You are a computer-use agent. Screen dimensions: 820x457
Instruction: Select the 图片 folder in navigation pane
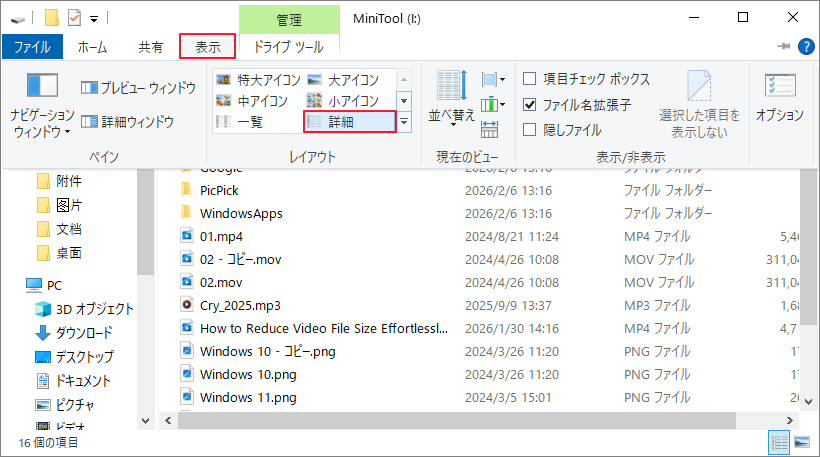pos(60,205)
